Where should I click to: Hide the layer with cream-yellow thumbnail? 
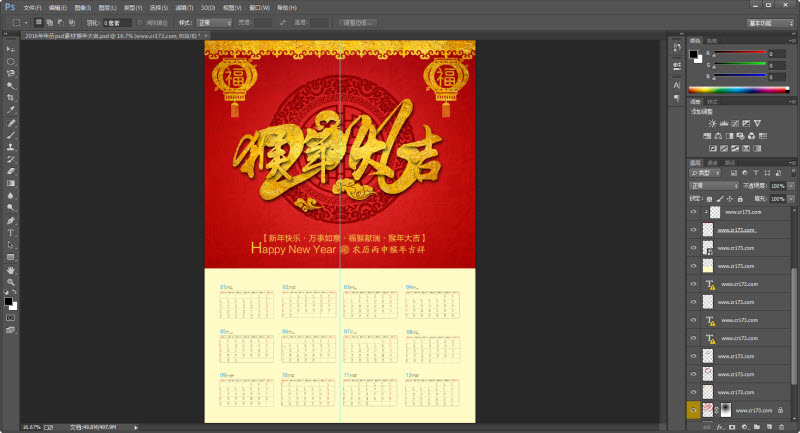pyautogui.click(x=693, y=266)
